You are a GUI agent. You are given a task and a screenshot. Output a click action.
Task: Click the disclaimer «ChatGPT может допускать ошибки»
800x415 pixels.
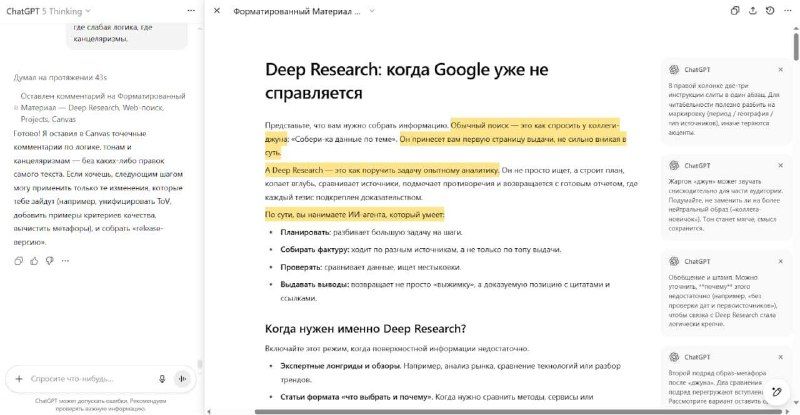[101, 405]
